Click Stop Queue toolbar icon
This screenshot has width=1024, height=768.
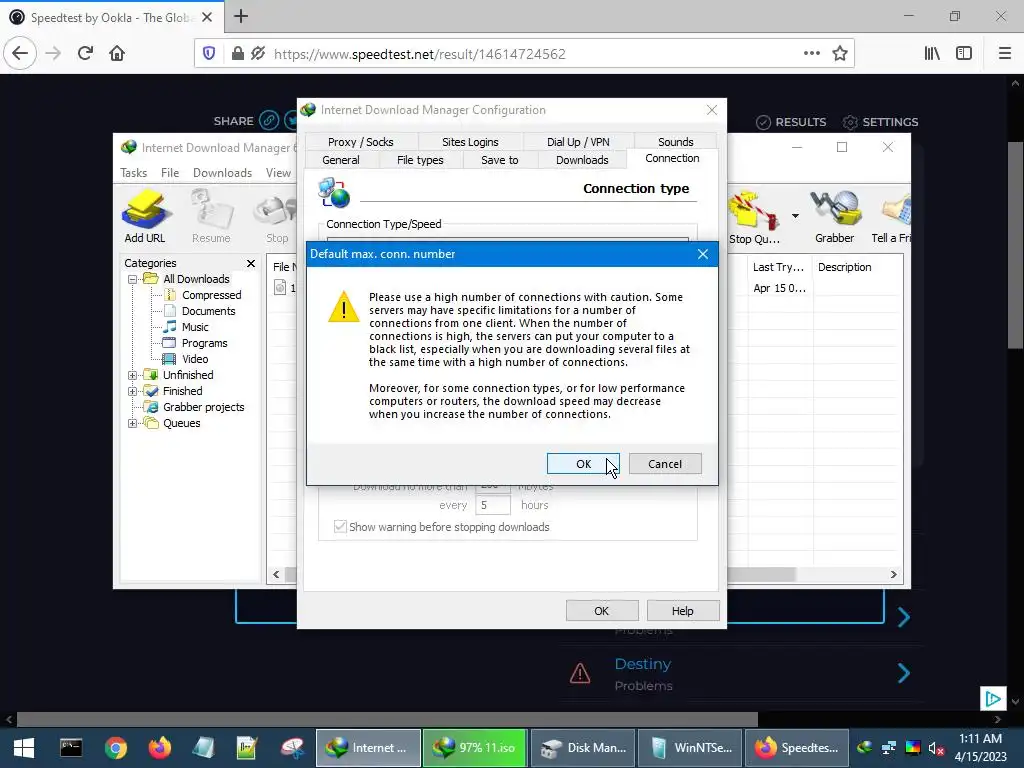point(754,218)
